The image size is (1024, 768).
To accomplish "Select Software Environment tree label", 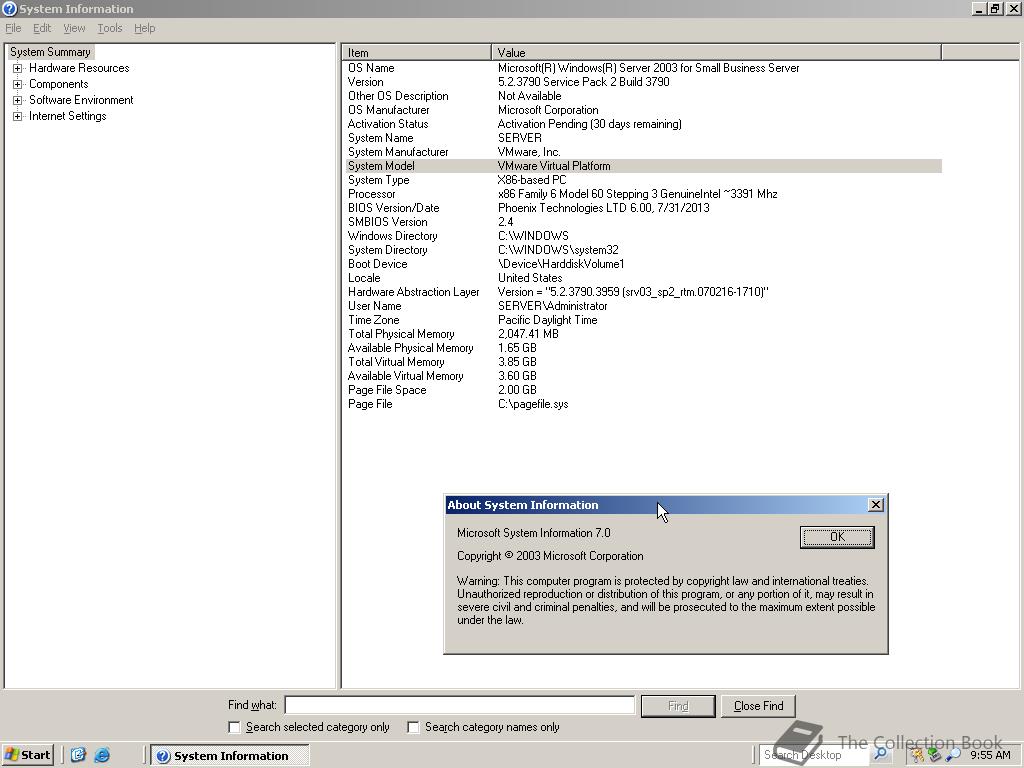I will click(81, 100).
